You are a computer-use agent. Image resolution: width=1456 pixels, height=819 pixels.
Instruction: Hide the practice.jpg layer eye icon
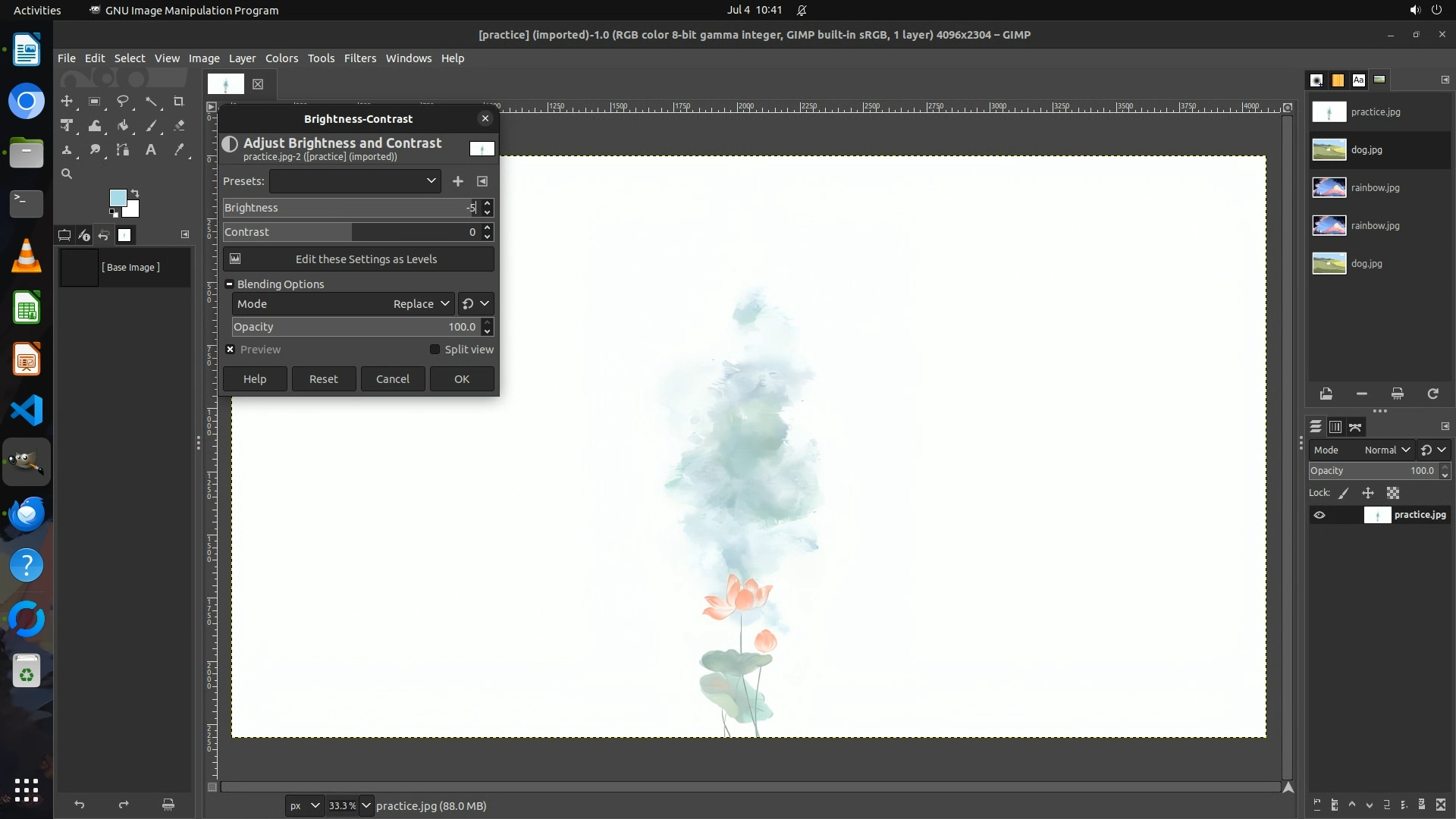tap(1319, 515)
